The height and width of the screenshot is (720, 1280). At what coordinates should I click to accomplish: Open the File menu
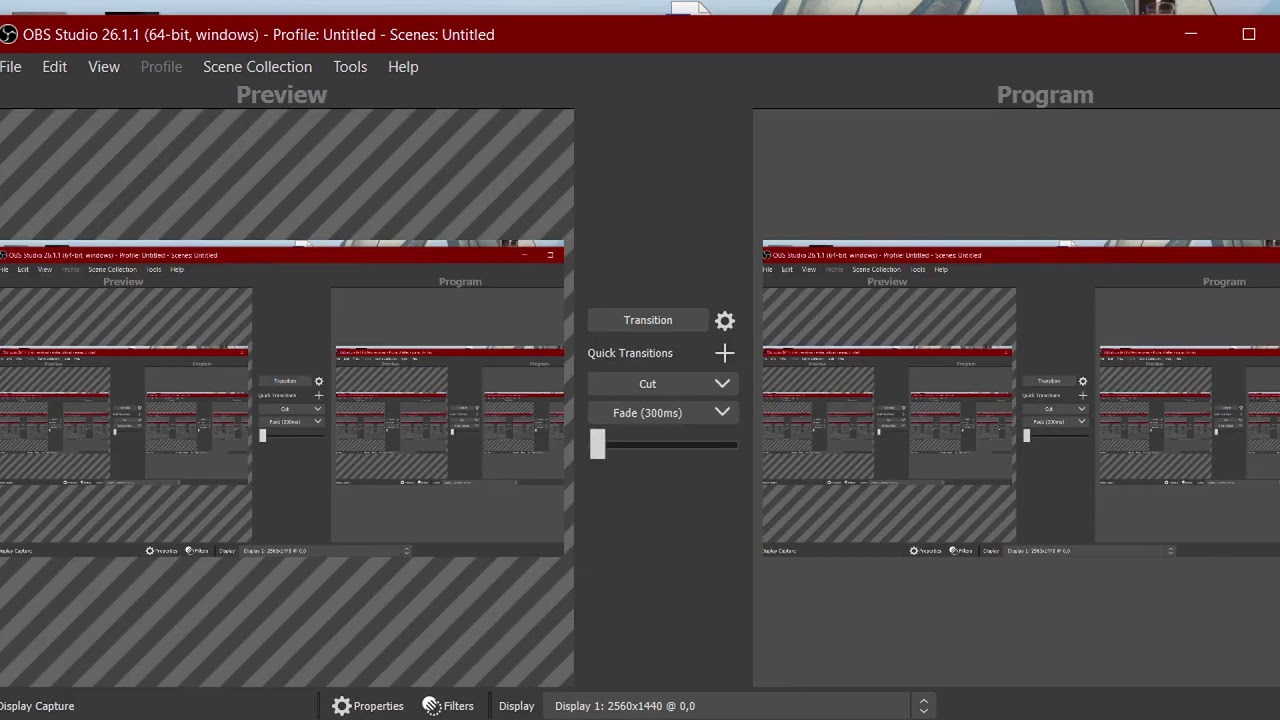click(x=10, y=66)
